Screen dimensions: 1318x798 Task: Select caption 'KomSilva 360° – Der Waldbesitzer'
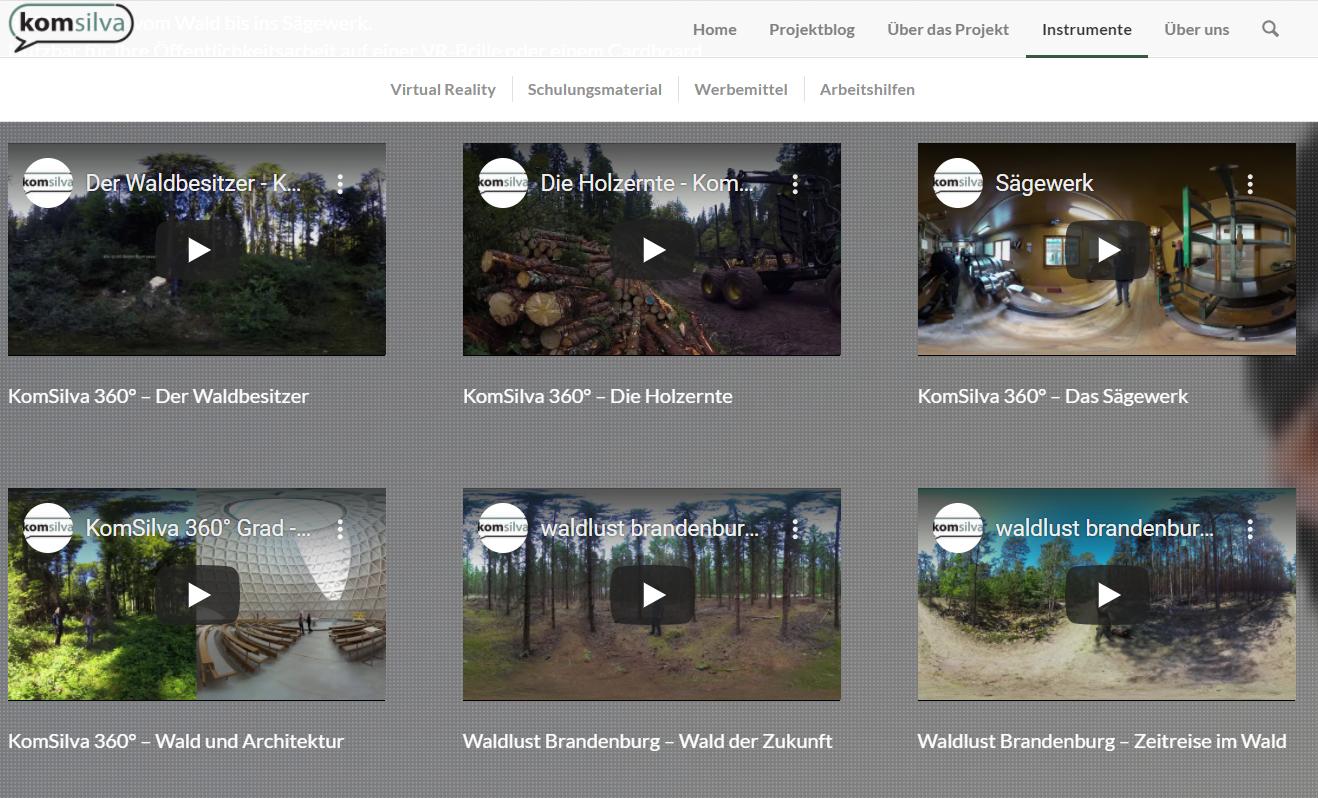click(158, 396)
